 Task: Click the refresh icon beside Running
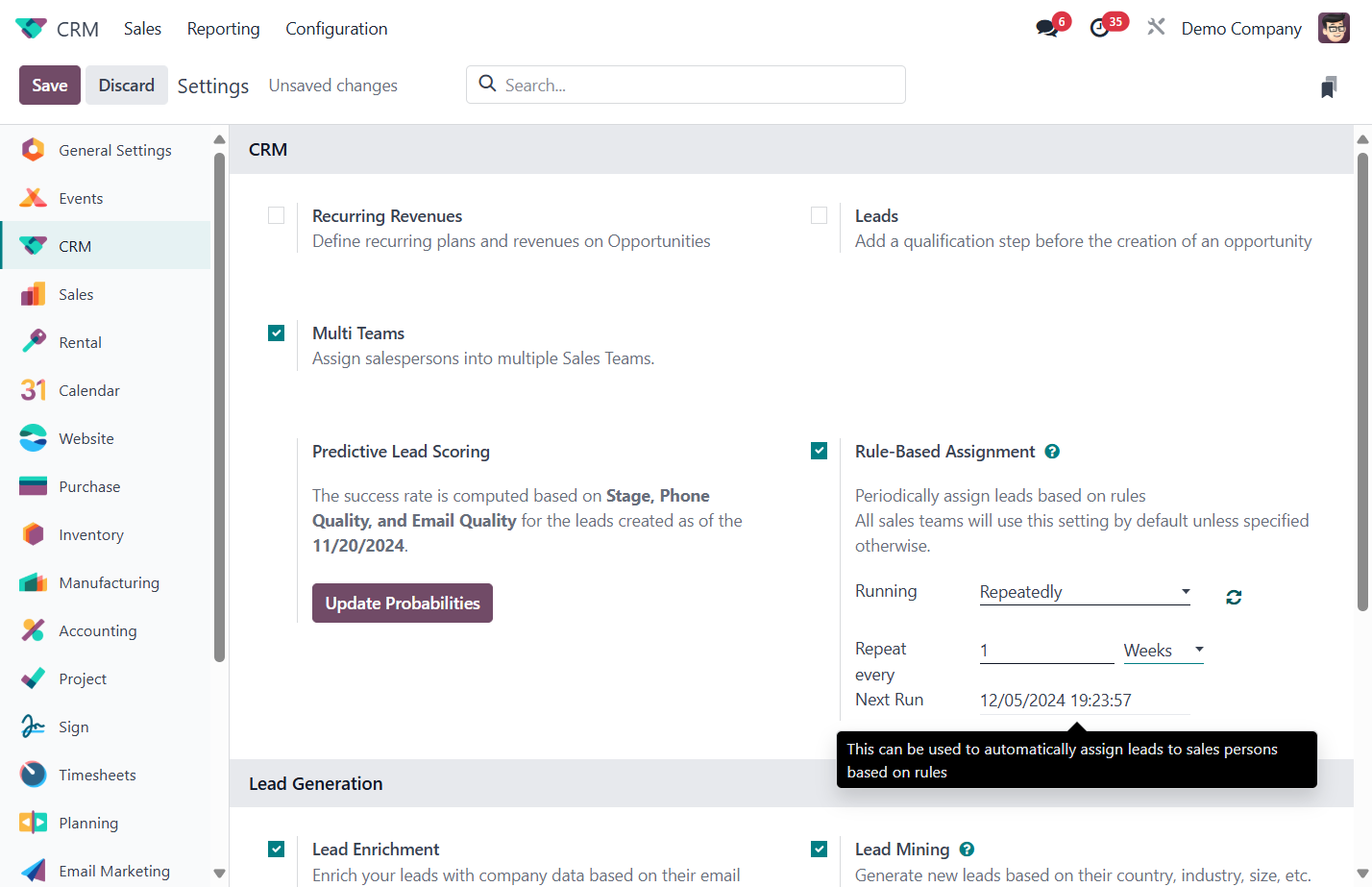[1234, 598]
